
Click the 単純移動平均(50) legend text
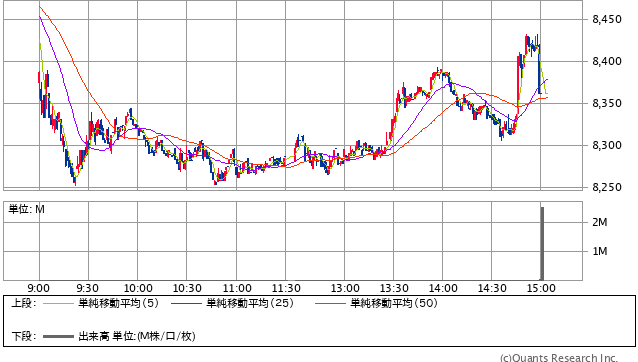tap(394, 303)
